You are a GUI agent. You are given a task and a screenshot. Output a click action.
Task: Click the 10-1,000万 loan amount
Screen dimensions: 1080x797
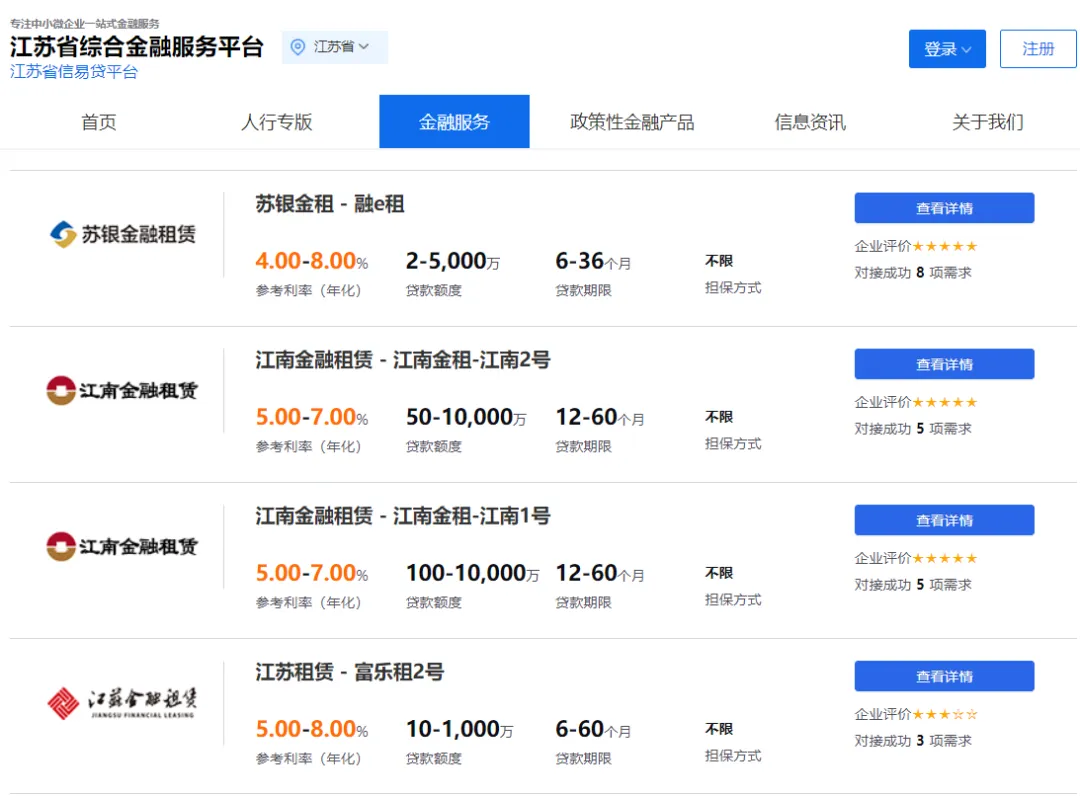coord(459,729)
